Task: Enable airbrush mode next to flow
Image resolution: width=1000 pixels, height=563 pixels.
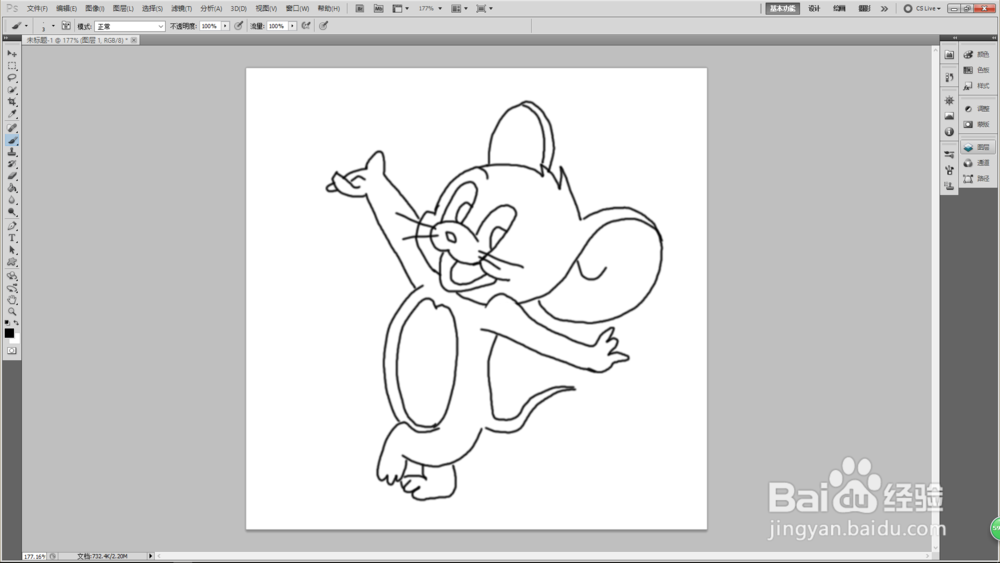Action: pyautogui.click(x=306, y=26)
